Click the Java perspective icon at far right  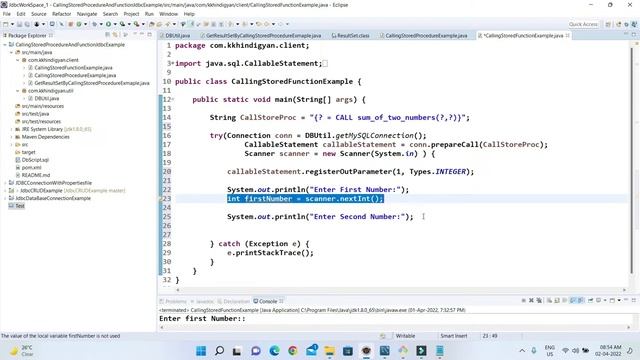634,24
